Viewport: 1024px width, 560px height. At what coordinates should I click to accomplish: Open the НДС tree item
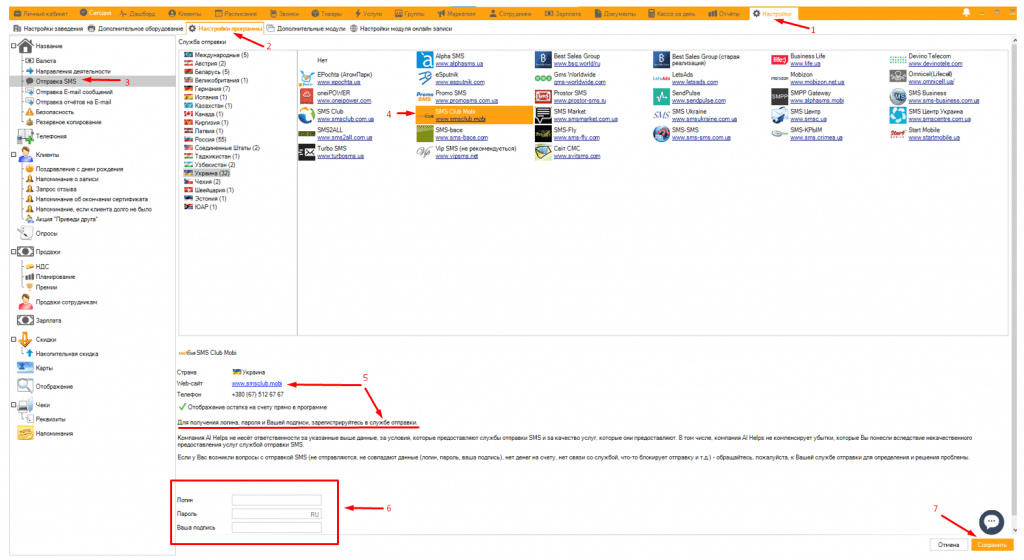37,267
